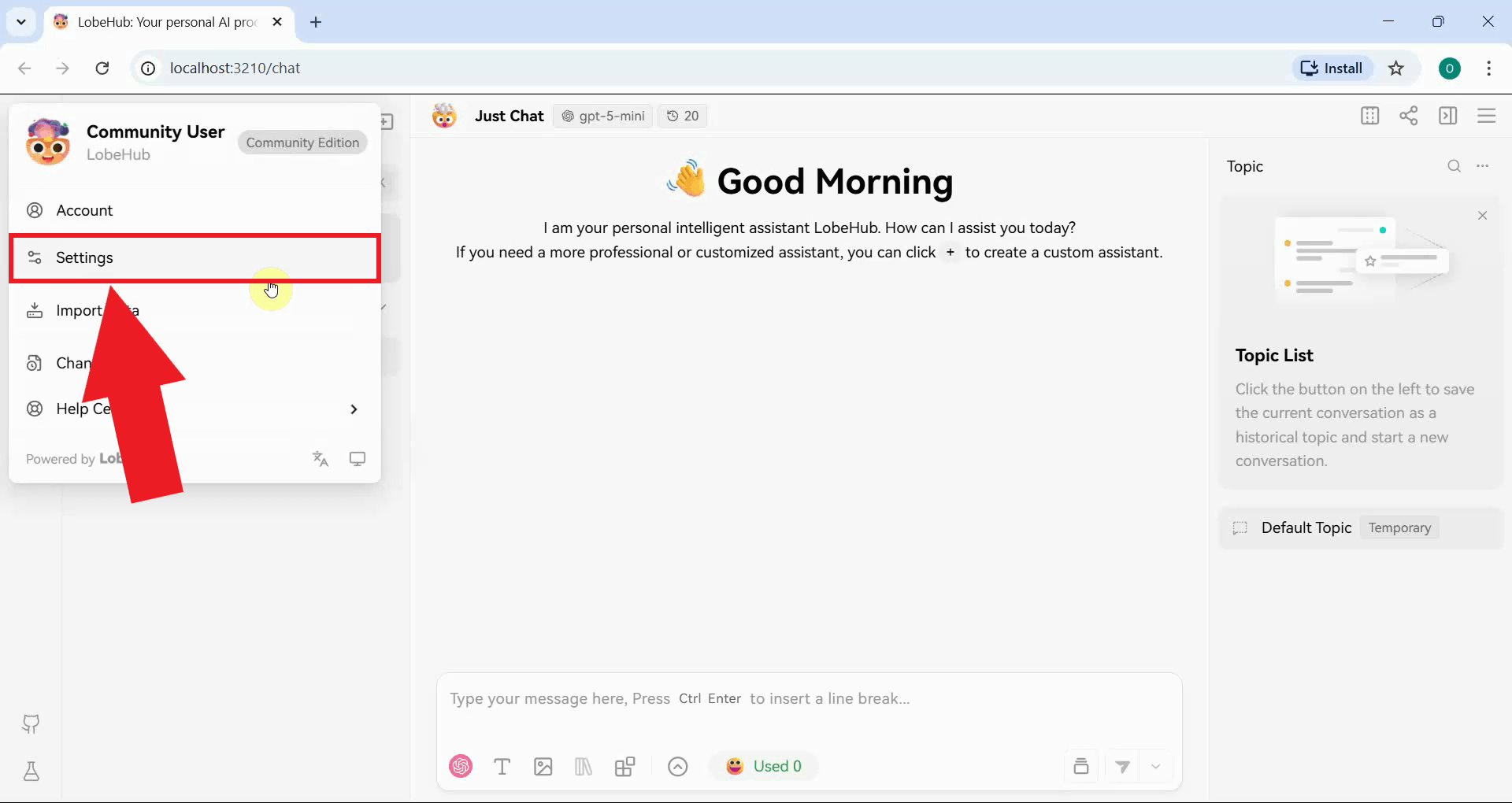Expand the Help Center submenu

click(354, 409)
